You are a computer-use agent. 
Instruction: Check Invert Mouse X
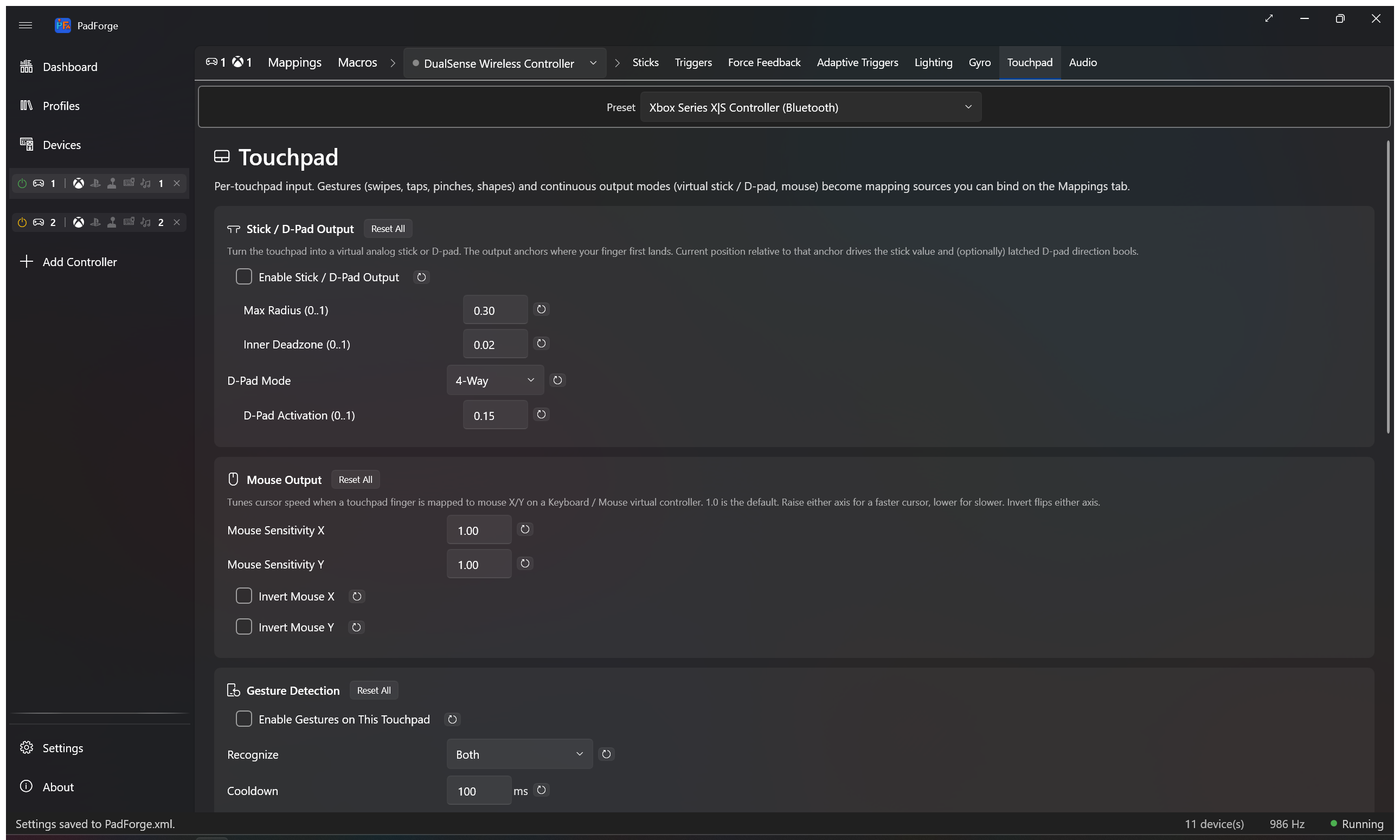[244, 596]
